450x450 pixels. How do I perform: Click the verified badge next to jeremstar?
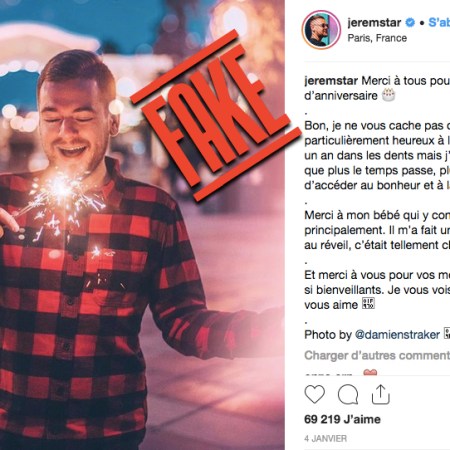[x=410, y=23]
